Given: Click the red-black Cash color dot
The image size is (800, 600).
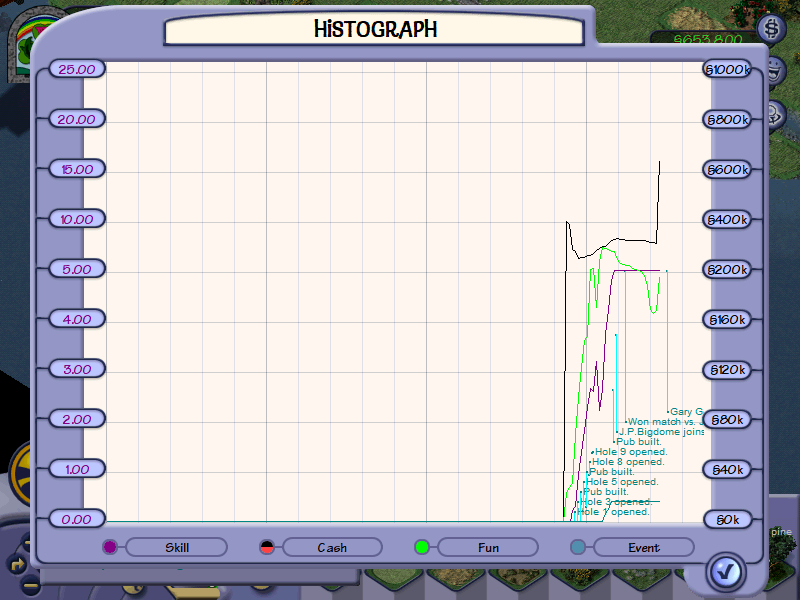Looking at the screenshot, I should point(266,547).
